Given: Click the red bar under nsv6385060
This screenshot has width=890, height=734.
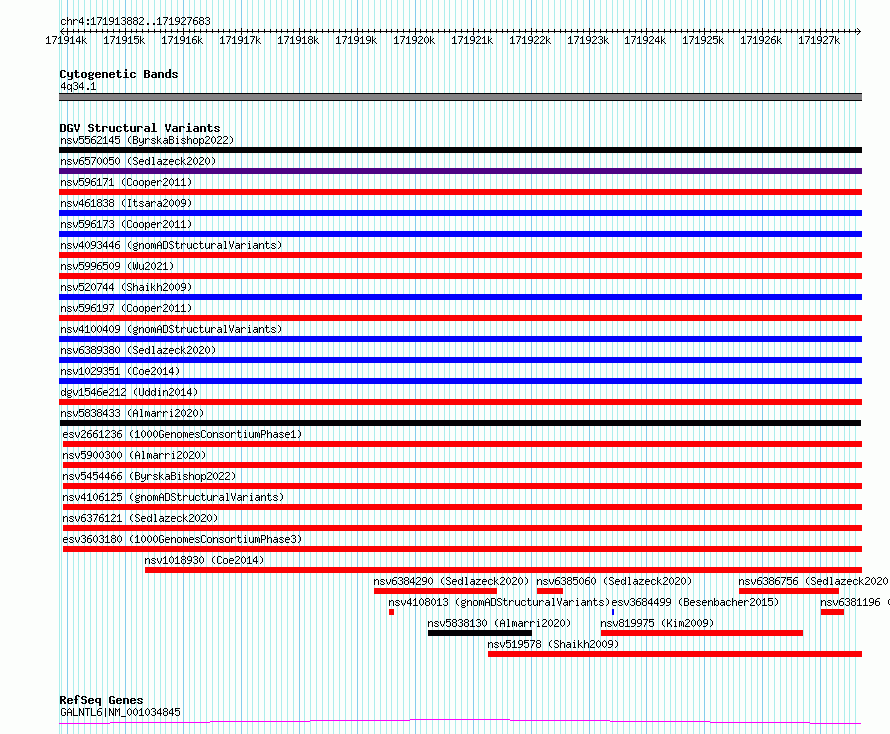Looking at the screenshot, I should tap(549, 591).
